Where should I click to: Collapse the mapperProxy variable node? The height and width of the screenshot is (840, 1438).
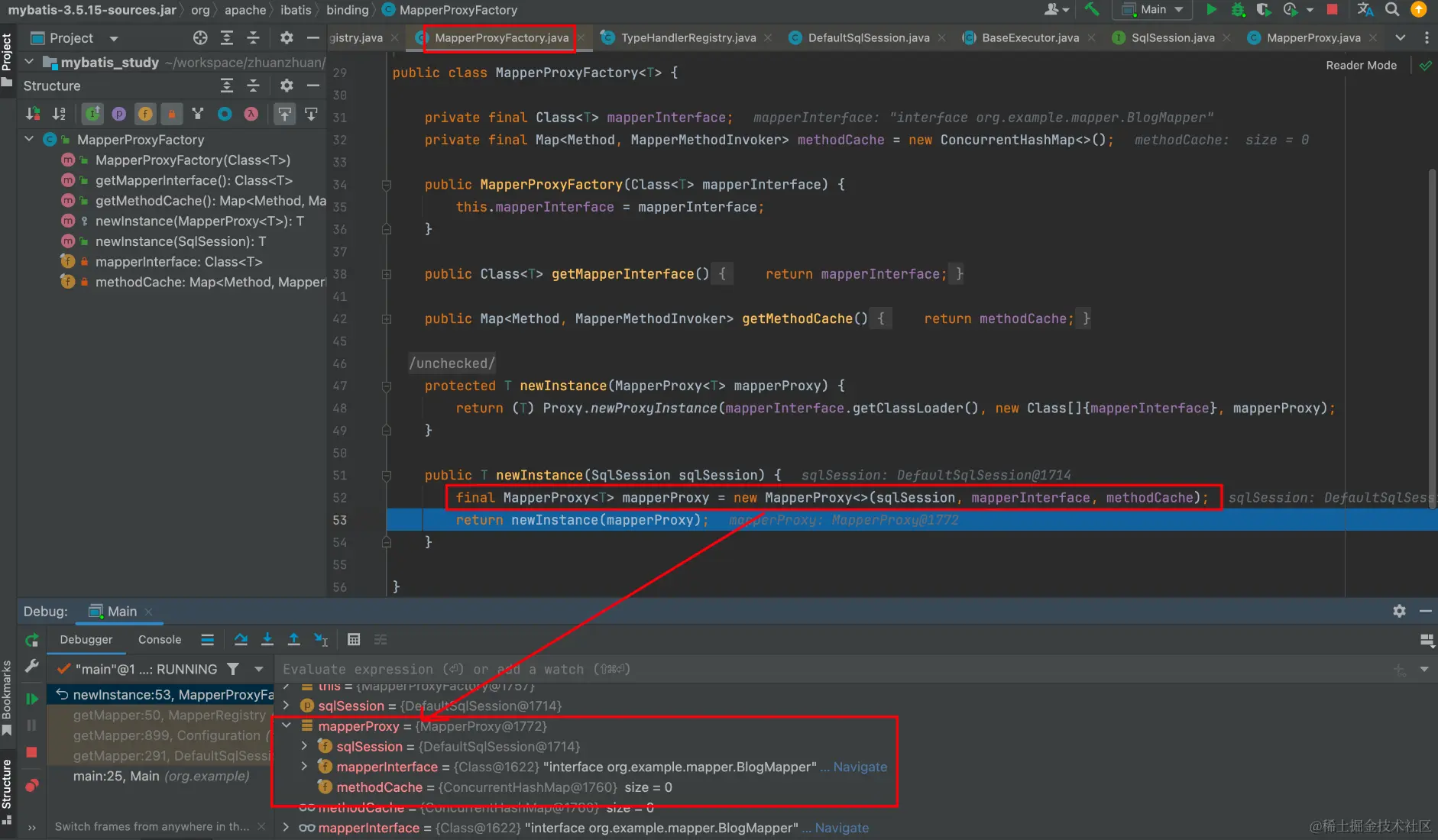(x=287, y=725)
